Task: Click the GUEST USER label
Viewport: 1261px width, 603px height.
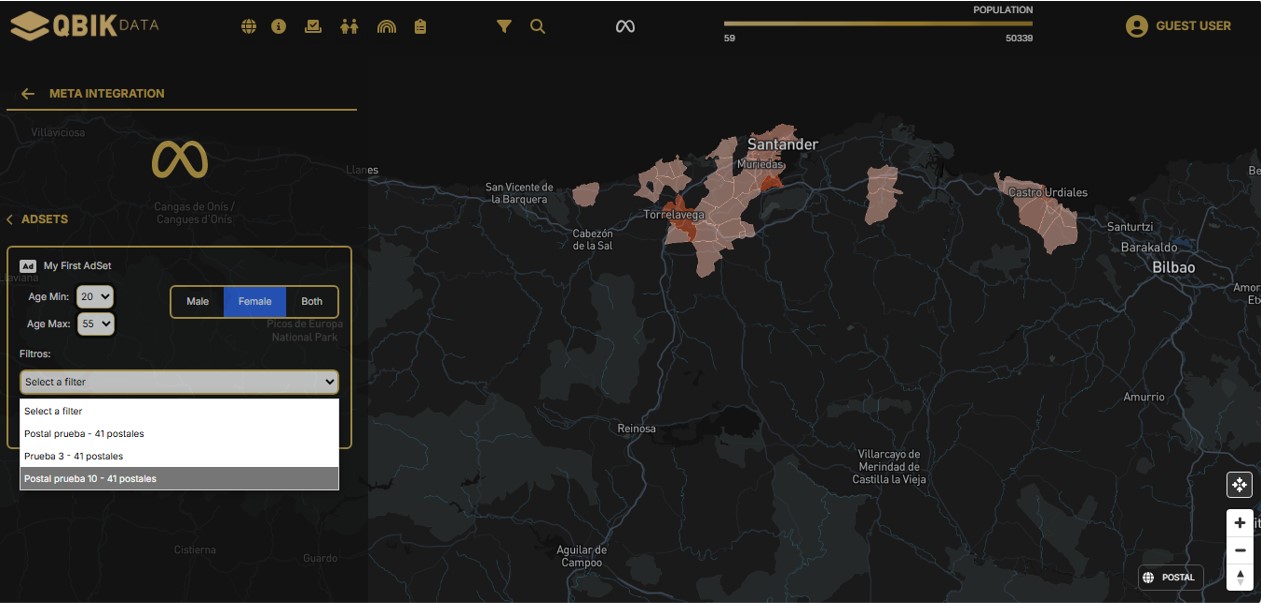Action: pyautogui.click(x=1193, y=26)
